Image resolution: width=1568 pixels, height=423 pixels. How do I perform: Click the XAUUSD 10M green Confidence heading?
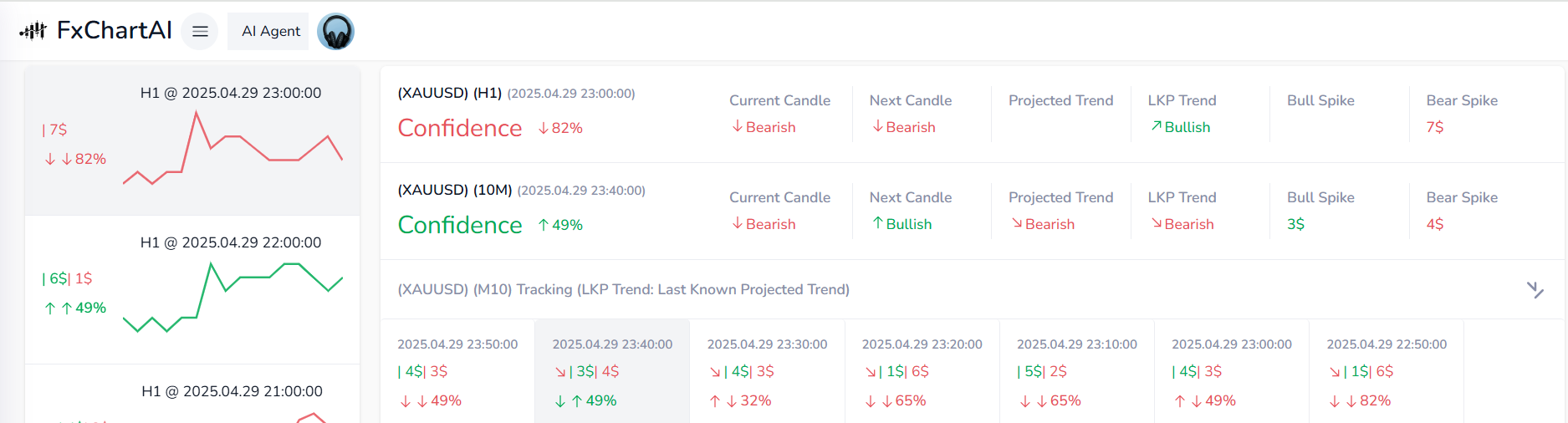coord(460,225)
